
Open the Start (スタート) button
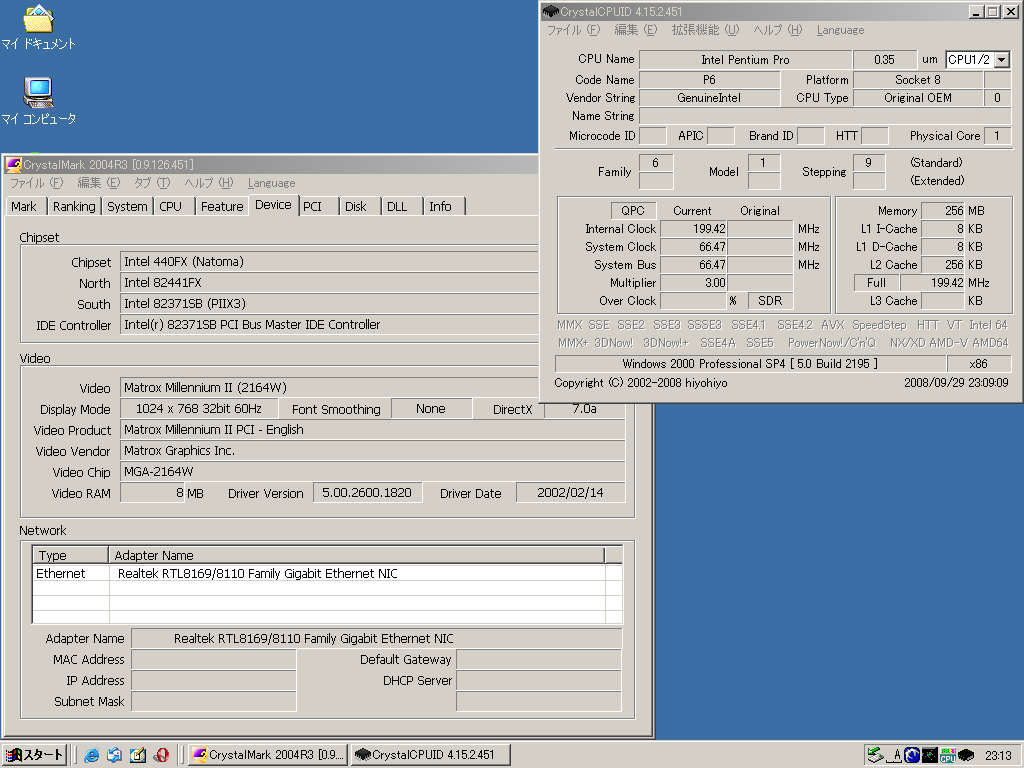(x=35, y=755)
